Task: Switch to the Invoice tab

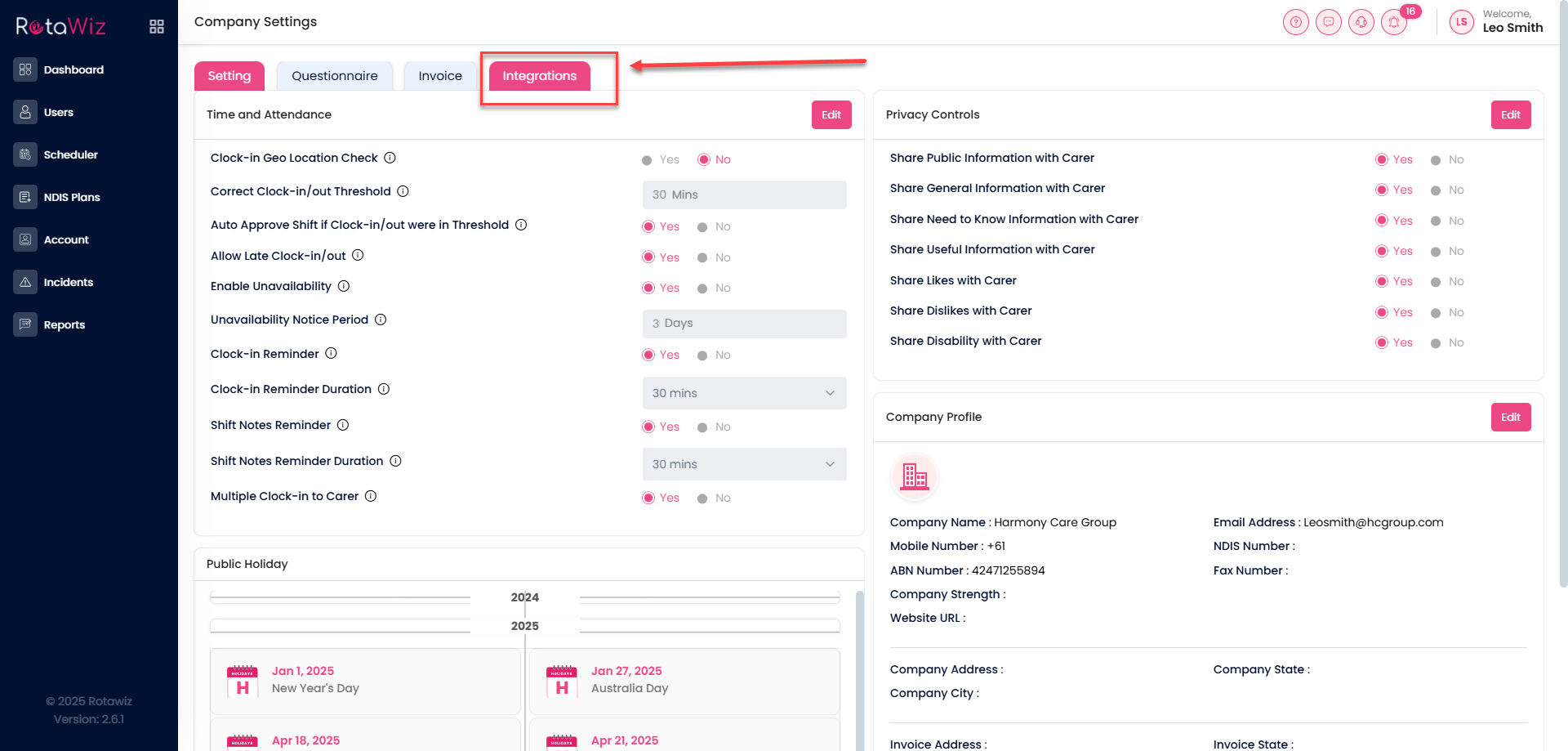Action: tap(440, 76)
